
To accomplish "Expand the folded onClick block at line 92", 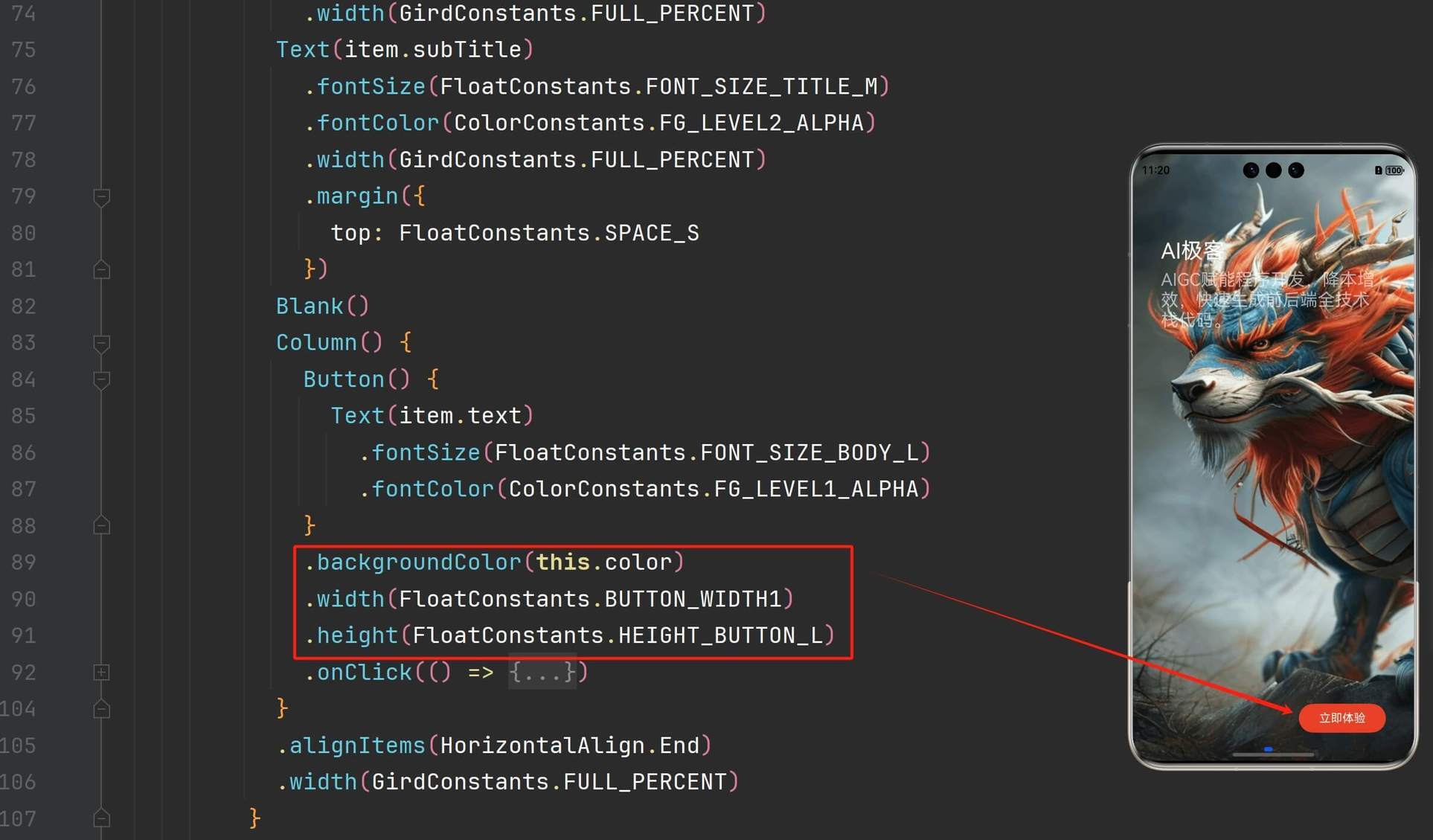I will [102, 673].
